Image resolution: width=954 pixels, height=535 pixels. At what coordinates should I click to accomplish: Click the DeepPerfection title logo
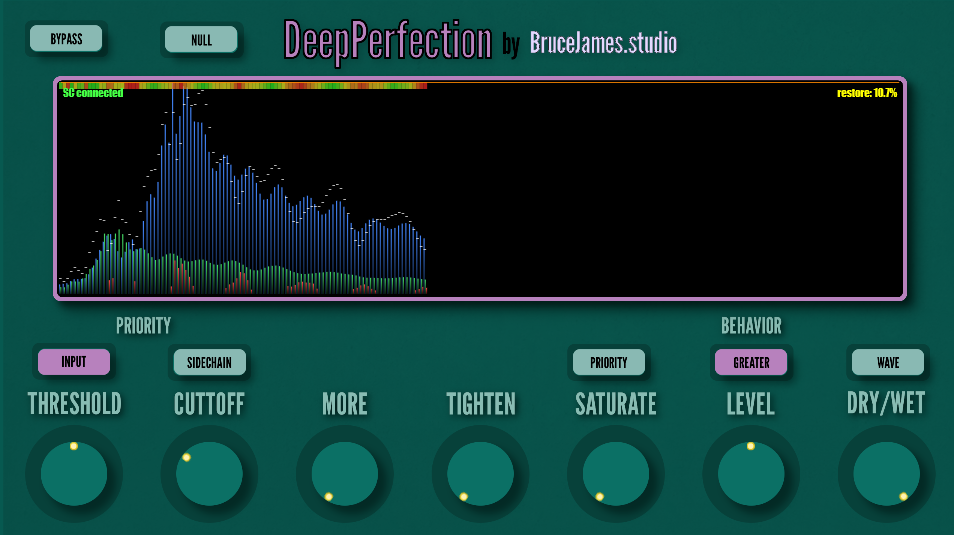point(388,41)
